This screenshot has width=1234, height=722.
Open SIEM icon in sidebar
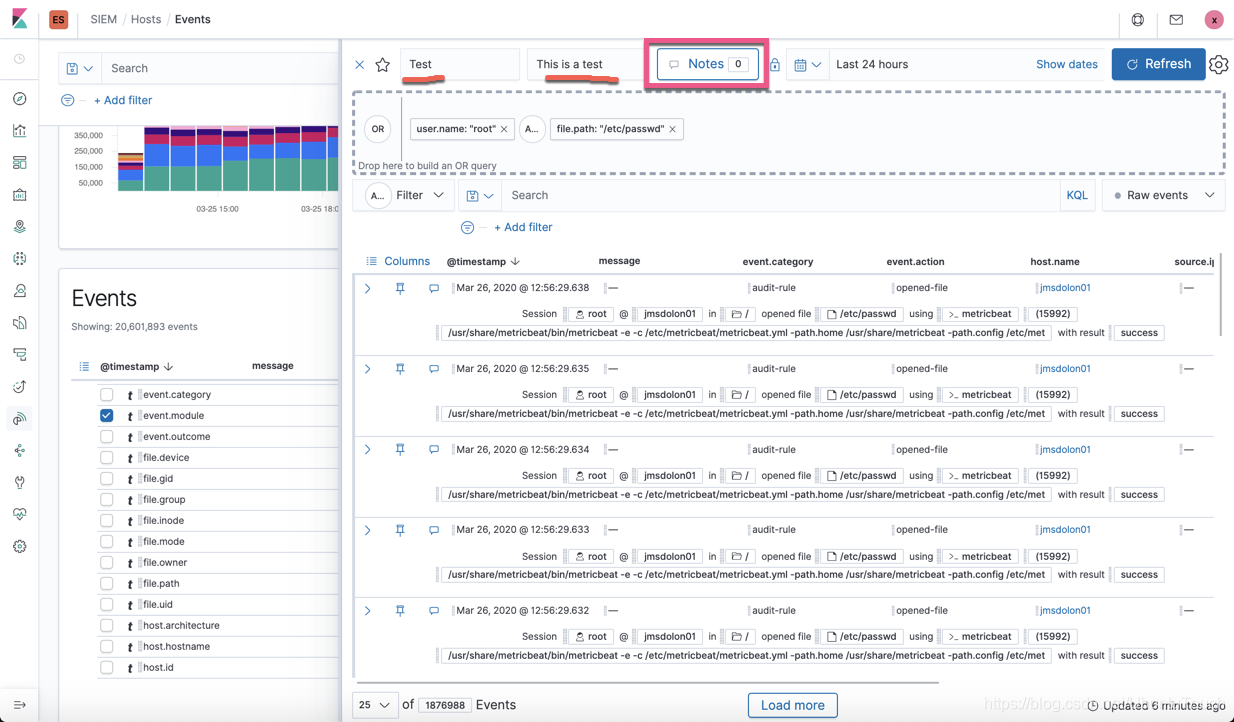(19, 419)
